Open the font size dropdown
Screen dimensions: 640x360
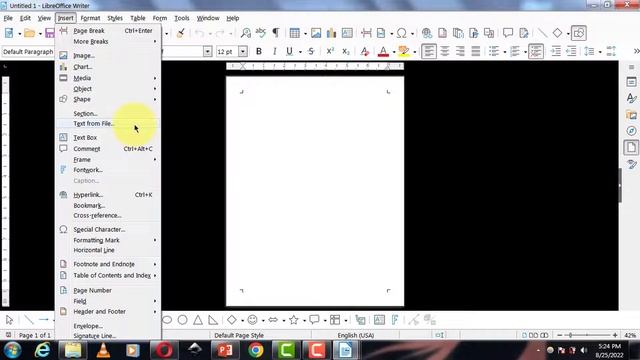243,51
